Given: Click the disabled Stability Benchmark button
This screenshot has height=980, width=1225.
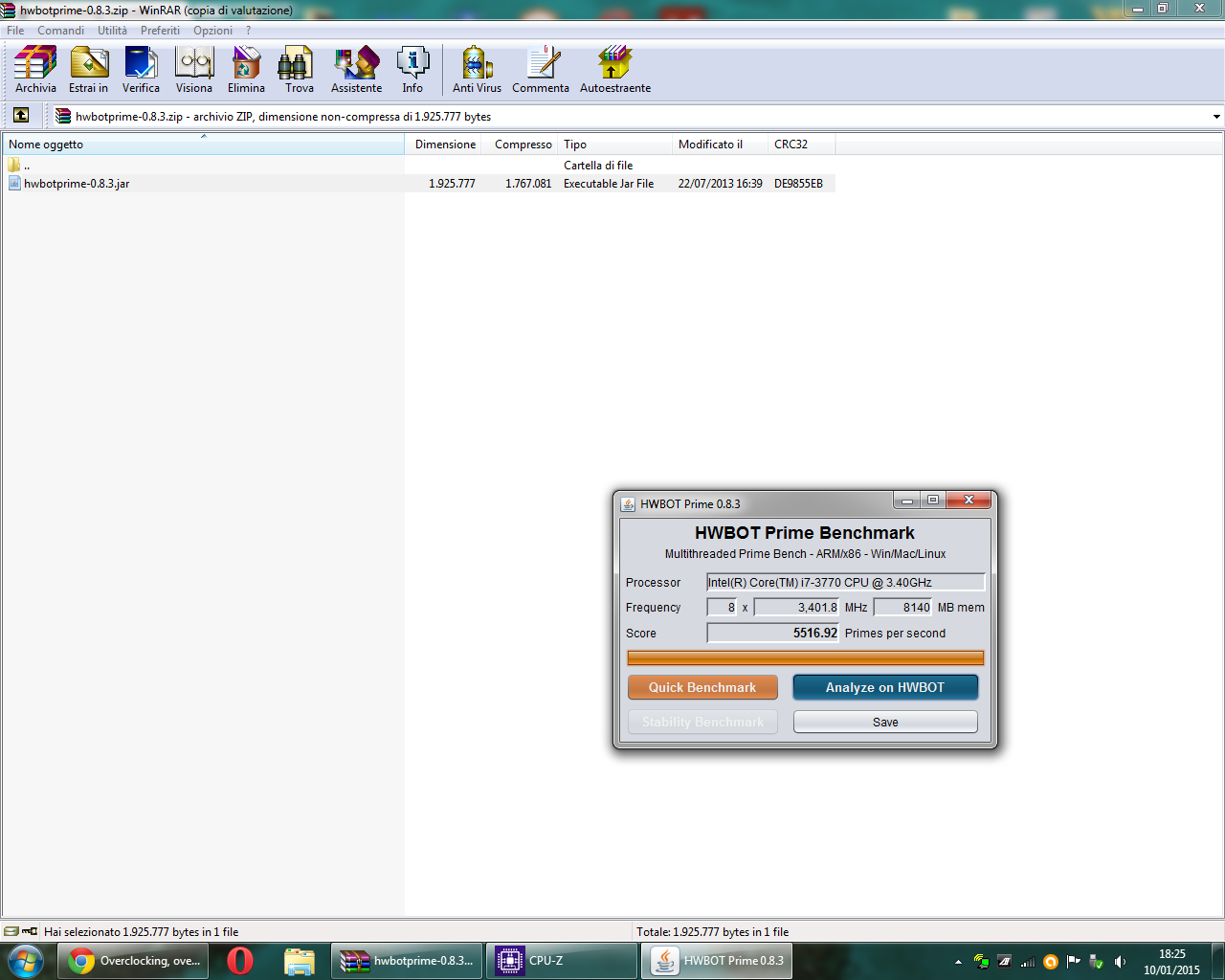Looking at the screenshot, I should click(702, 722).
